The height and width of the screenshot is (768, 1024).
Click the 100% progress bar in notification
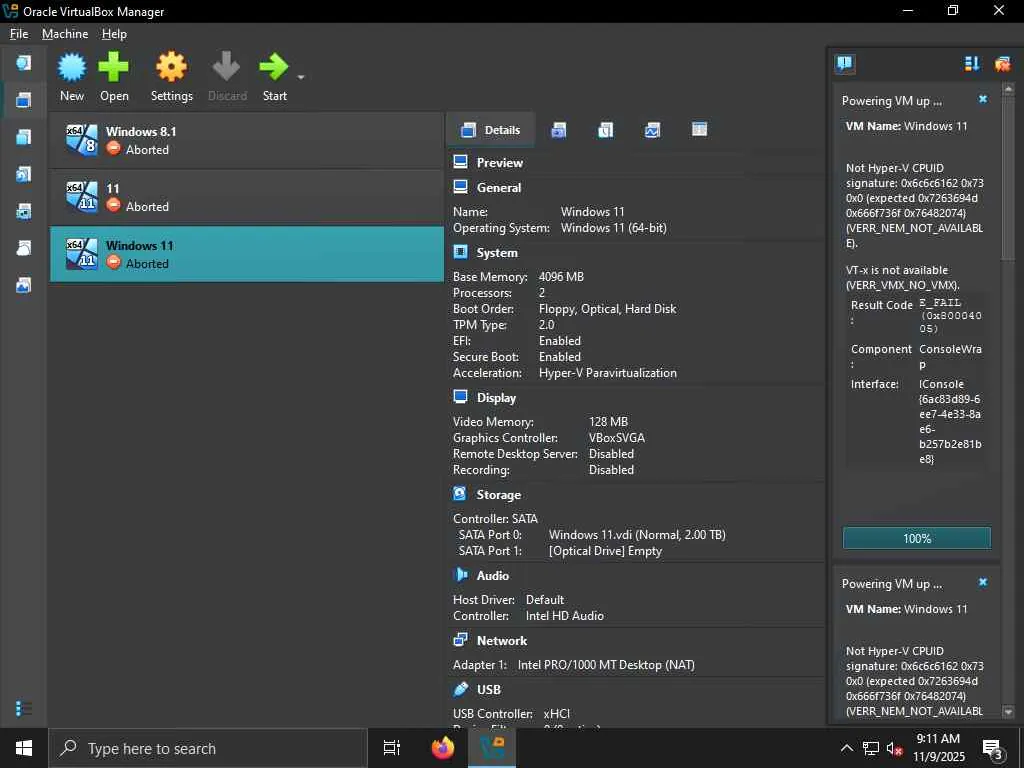point(917,538)
